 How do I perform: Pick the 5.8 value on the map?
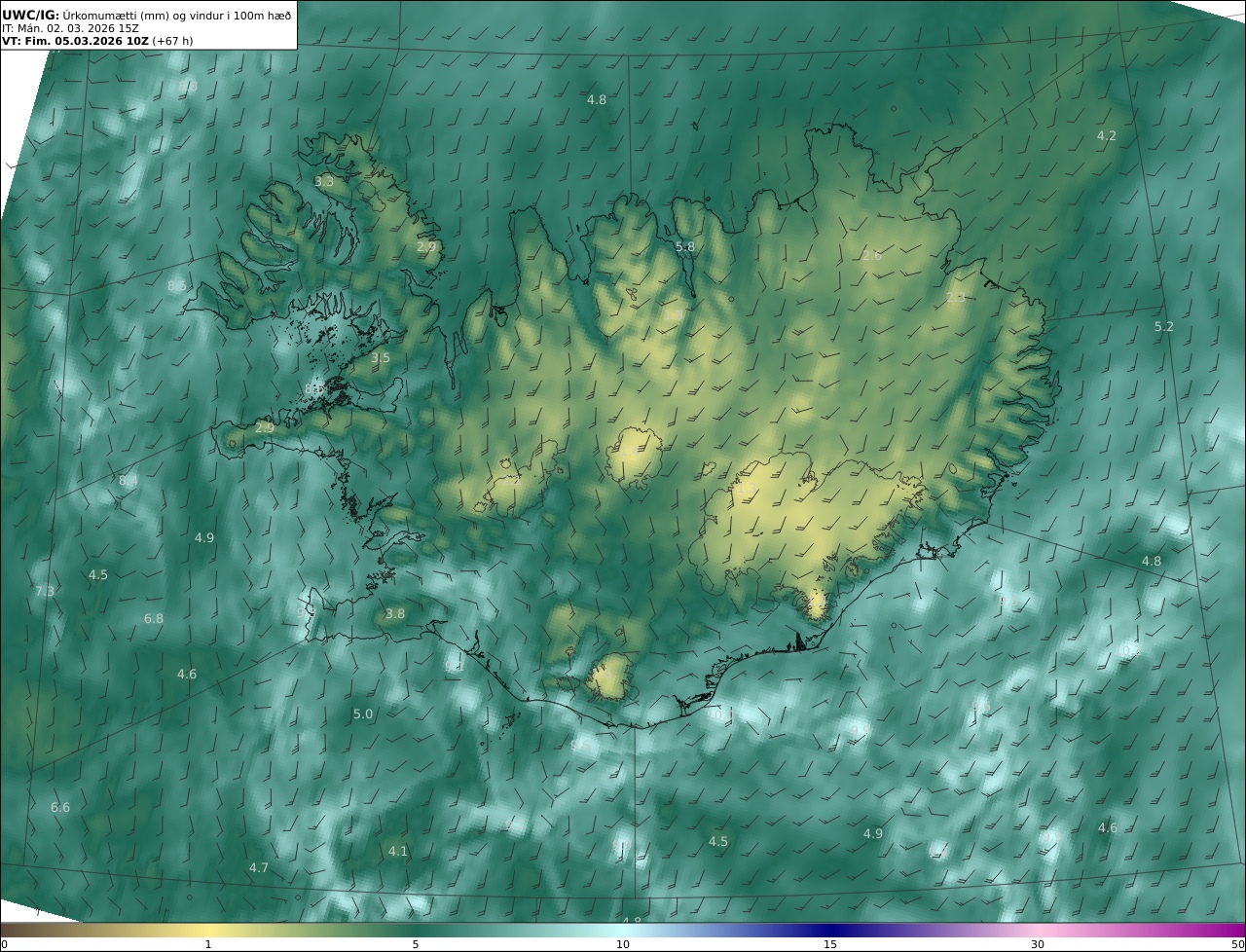[685, 246]
